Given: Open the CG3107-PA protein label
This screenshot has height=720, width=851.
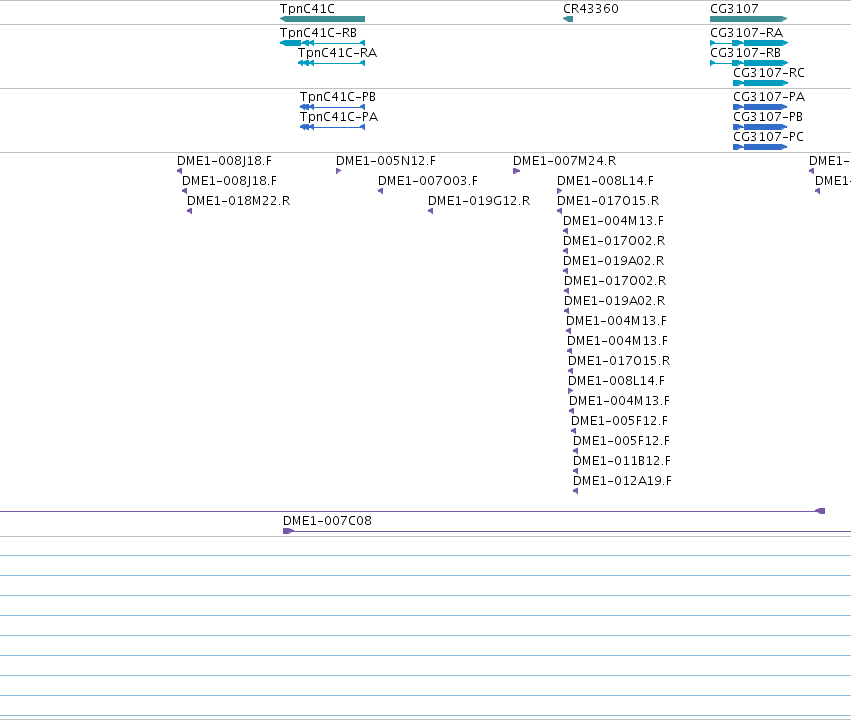Looking at the screenshot, I should coord(769,97).
